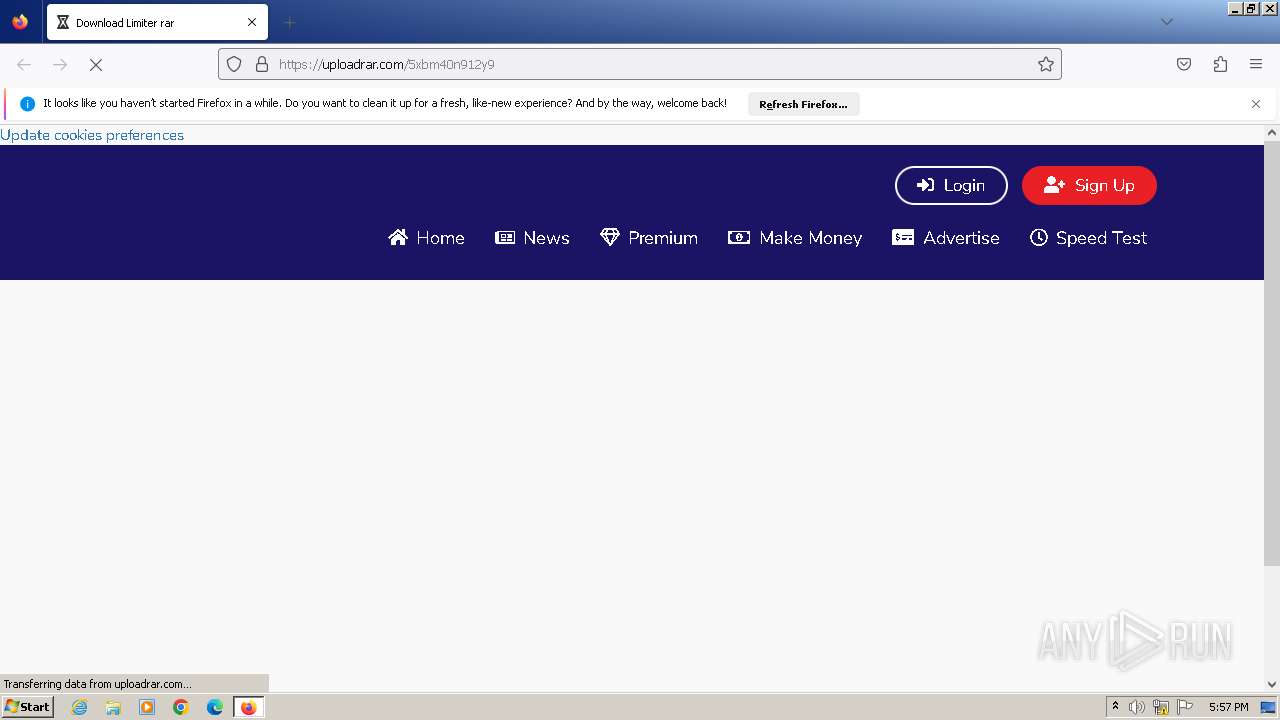Click the Refresh Firefox button
This screenshot has height=720, width=1280.
click(803, 104)
